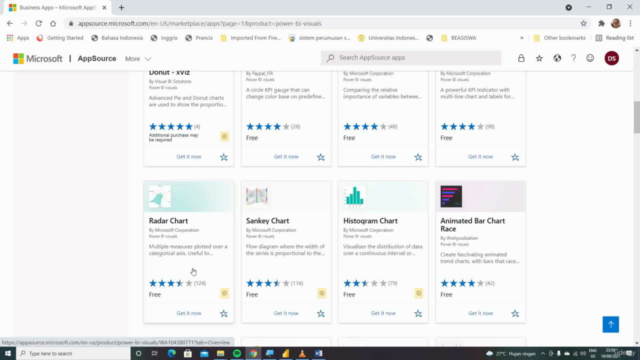Image resolution: width=640 pixels, height=360 pixels.
Task: Open Other bookmarks folder
Action: (x=560, y=38)
